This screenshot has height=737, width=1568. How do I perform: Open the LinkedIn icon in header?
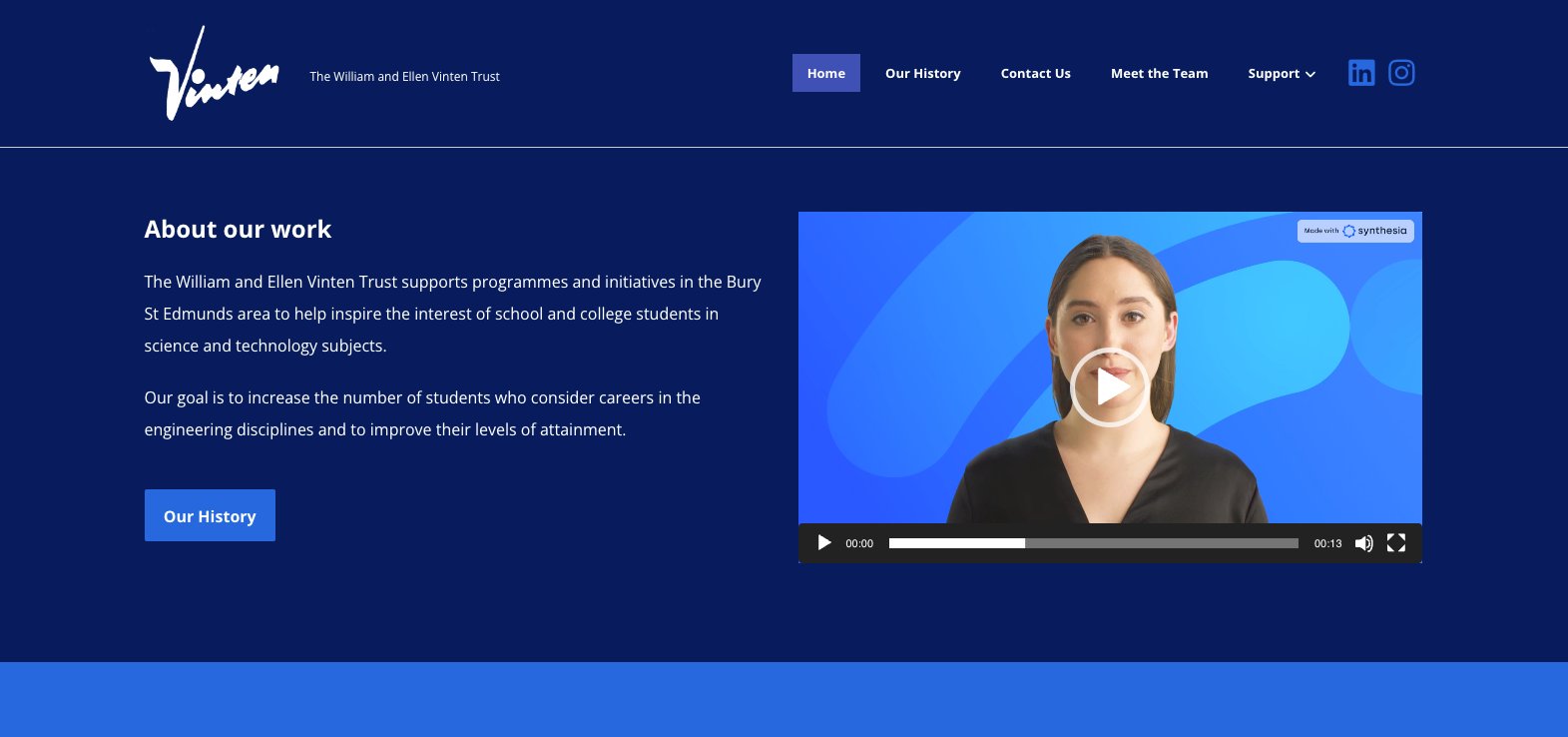(1361, 73)
